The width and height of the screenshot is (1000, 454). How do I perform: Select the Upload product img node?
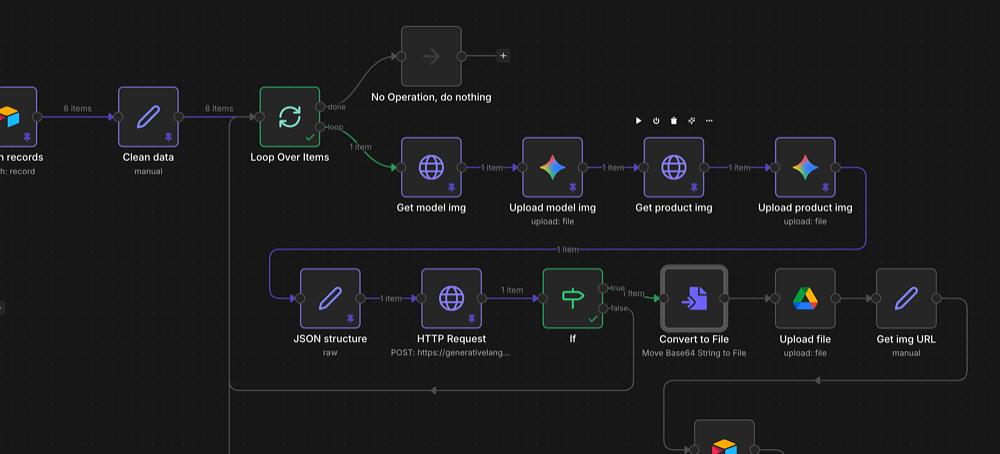point(805,167)
